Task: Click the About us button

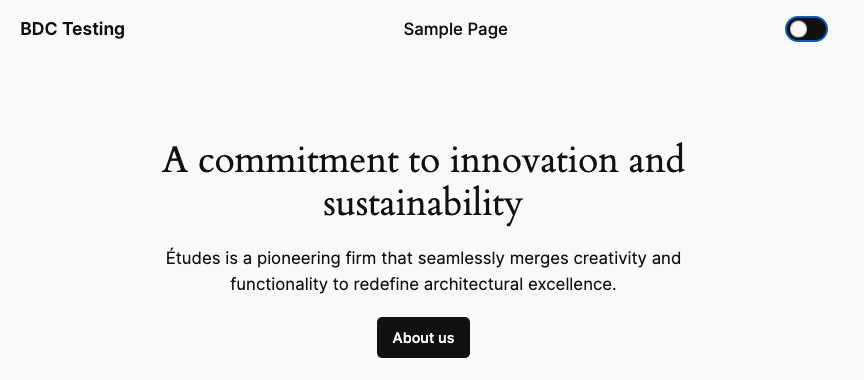Action: pos(423,338)
